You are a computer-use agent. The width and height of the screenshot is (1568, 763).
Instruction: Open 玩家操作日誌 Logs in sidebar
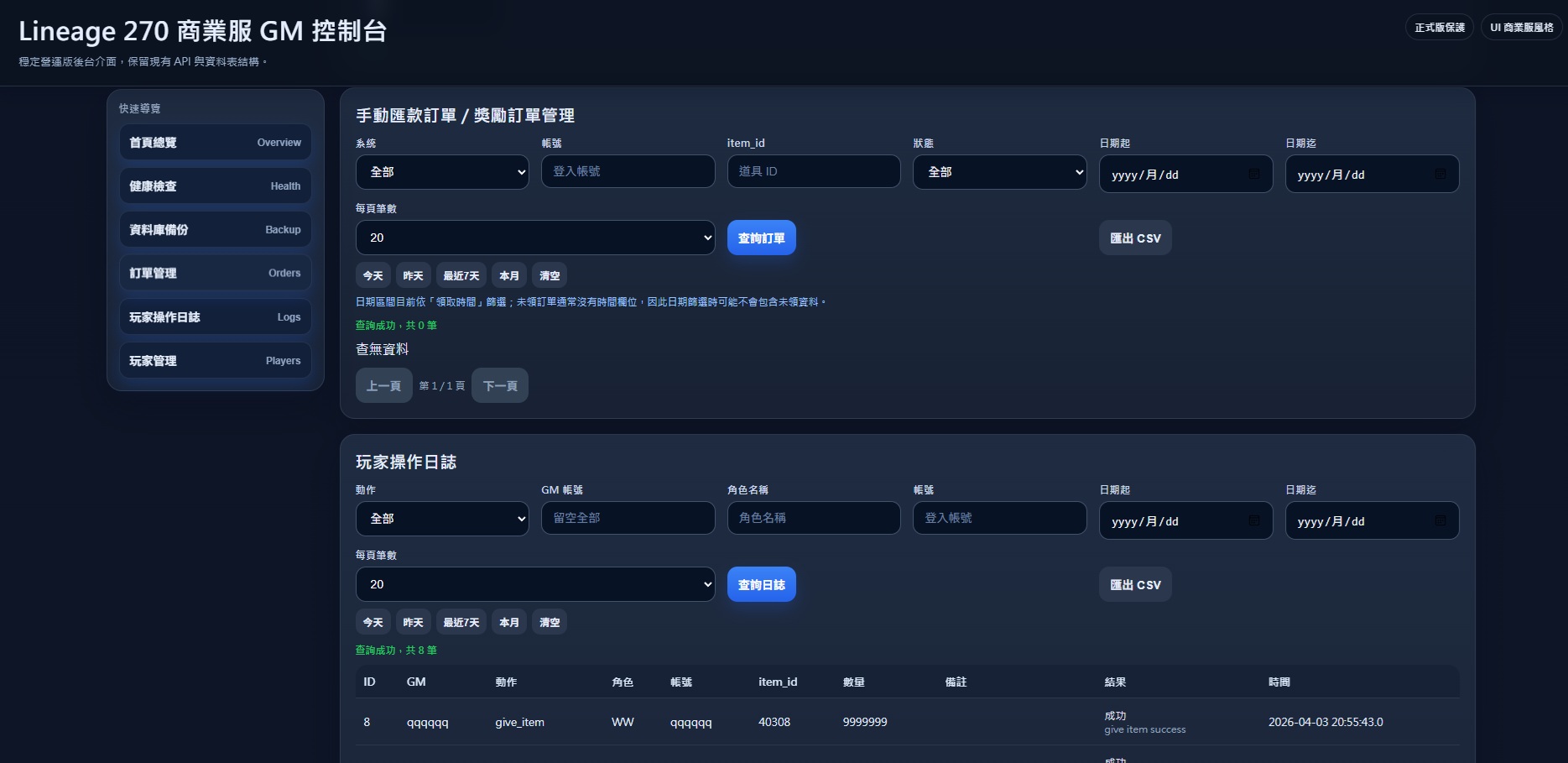pos(215,317)
